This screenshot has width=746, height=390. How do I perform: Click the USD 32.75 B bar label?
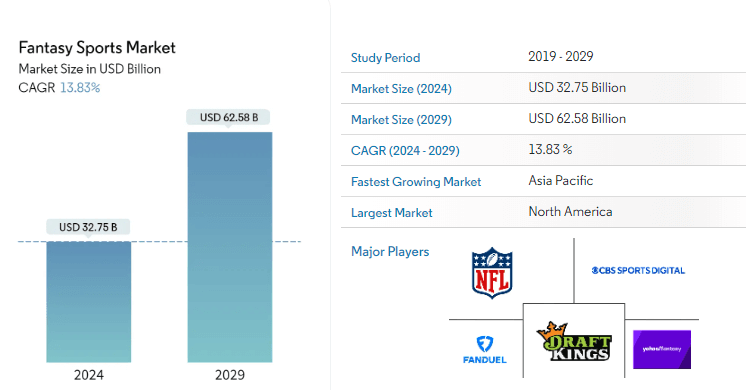point(88,227)
